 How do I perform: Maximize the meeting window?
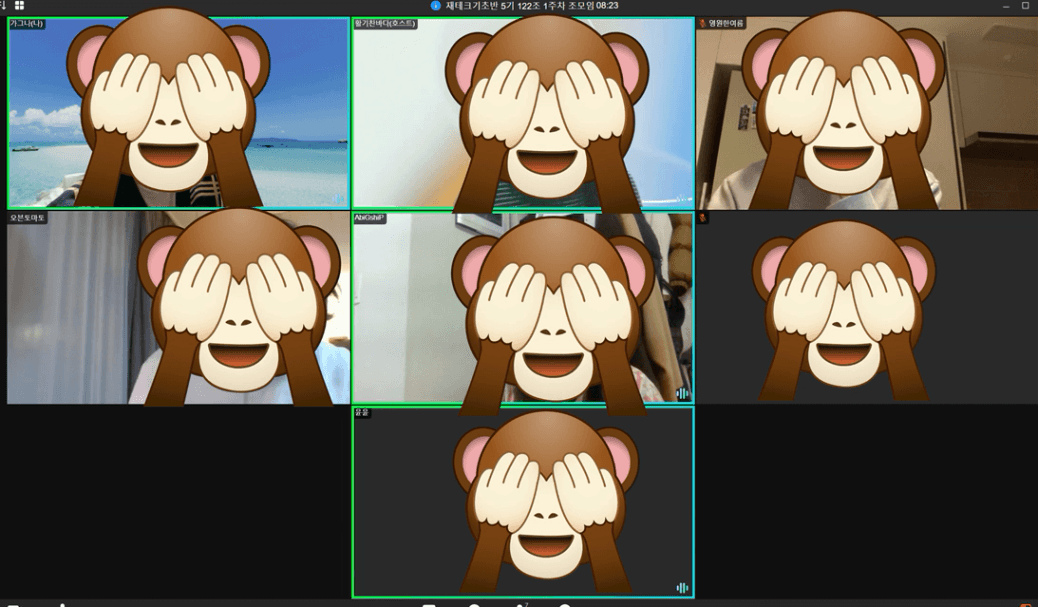pyautogui.click(x=1025, y=5)
